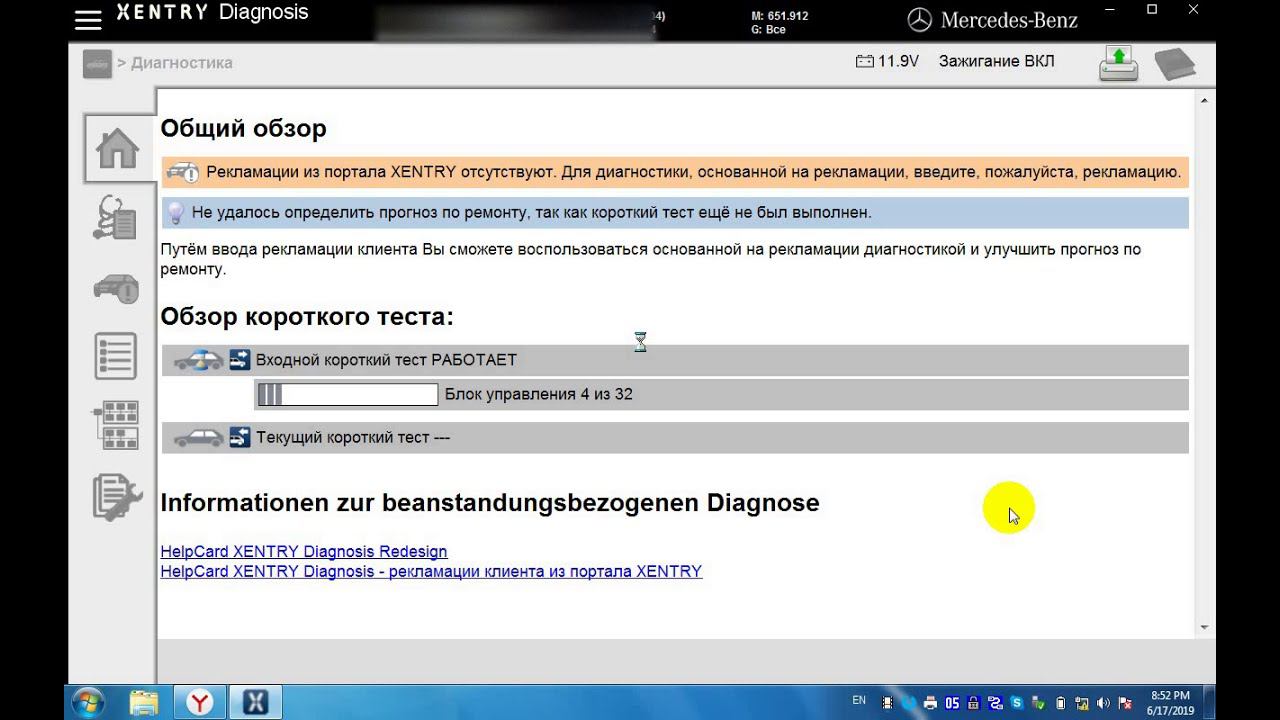Click the padlock tray icon
Viewport: 1280px width, 720px height.
(x=973, y=703)
